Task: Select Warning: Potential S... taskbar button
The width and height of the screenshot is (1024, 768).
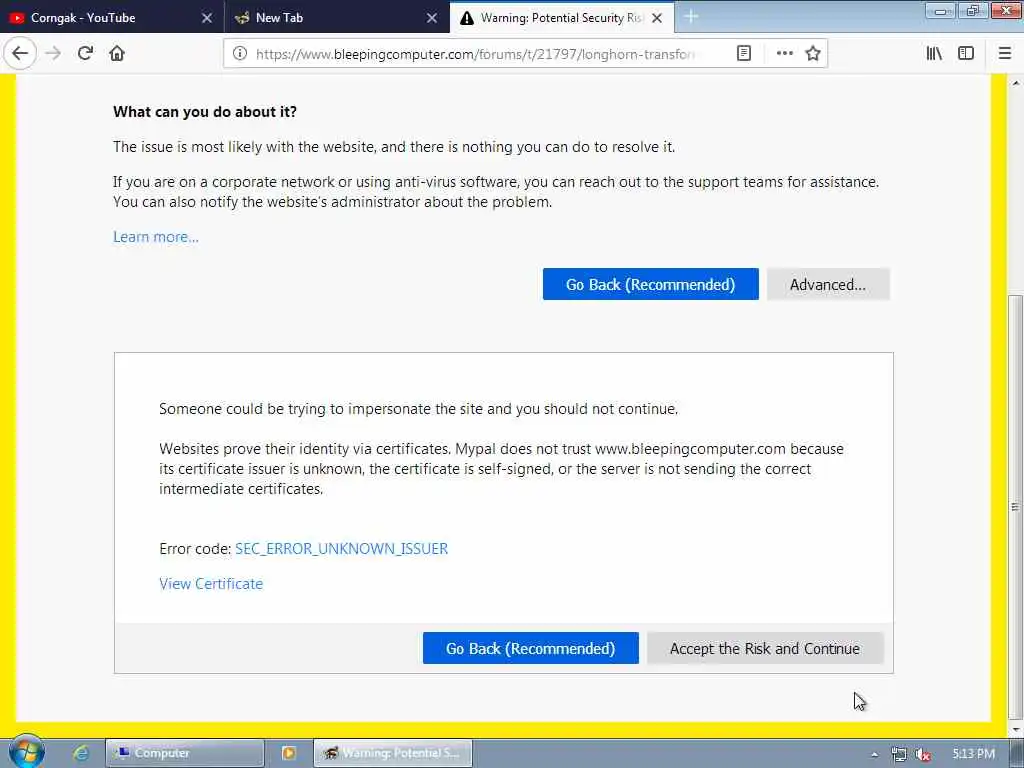Action: 392,753
